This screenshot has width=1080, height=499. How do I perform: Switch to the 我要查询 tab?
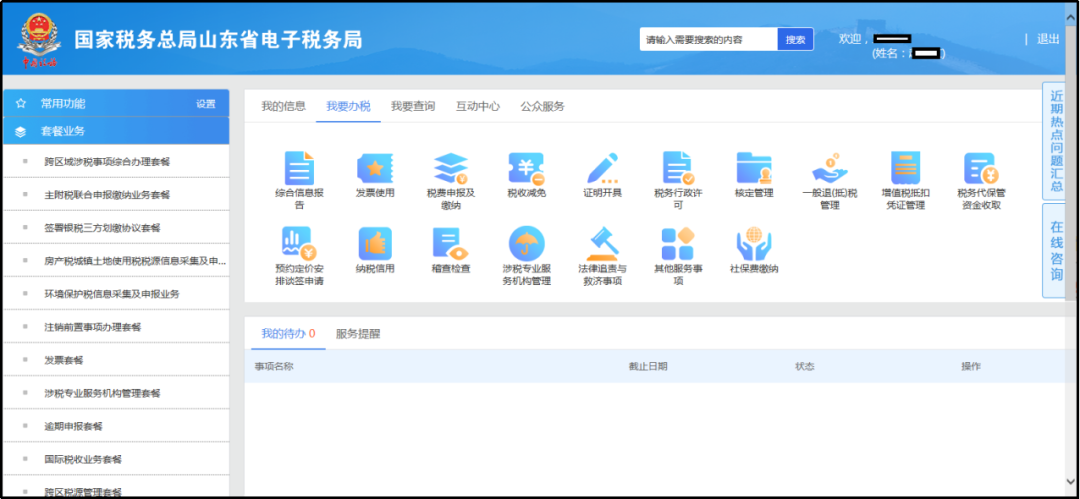tap(413, 106)
